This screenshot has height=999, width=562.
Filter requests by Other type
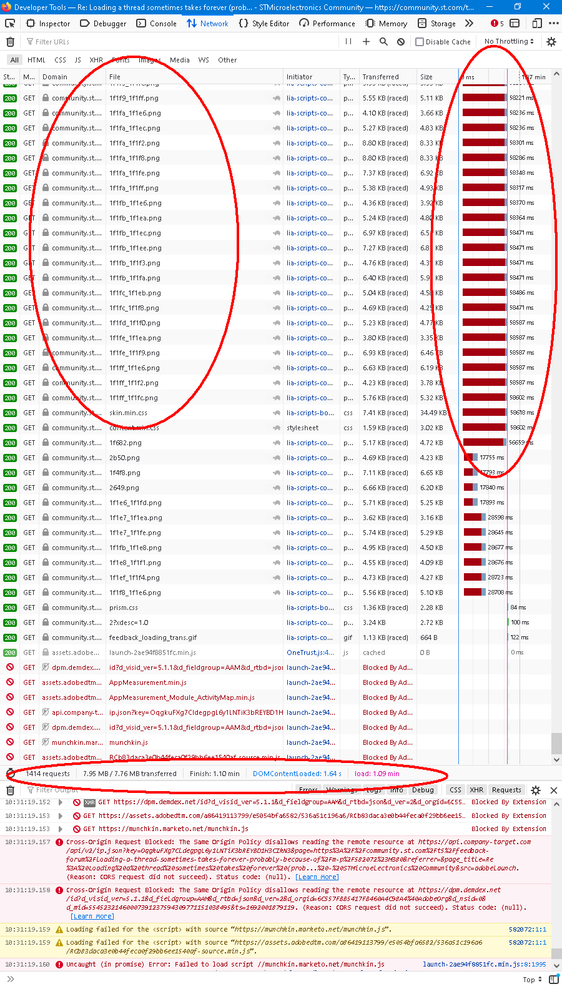point(227,60)
